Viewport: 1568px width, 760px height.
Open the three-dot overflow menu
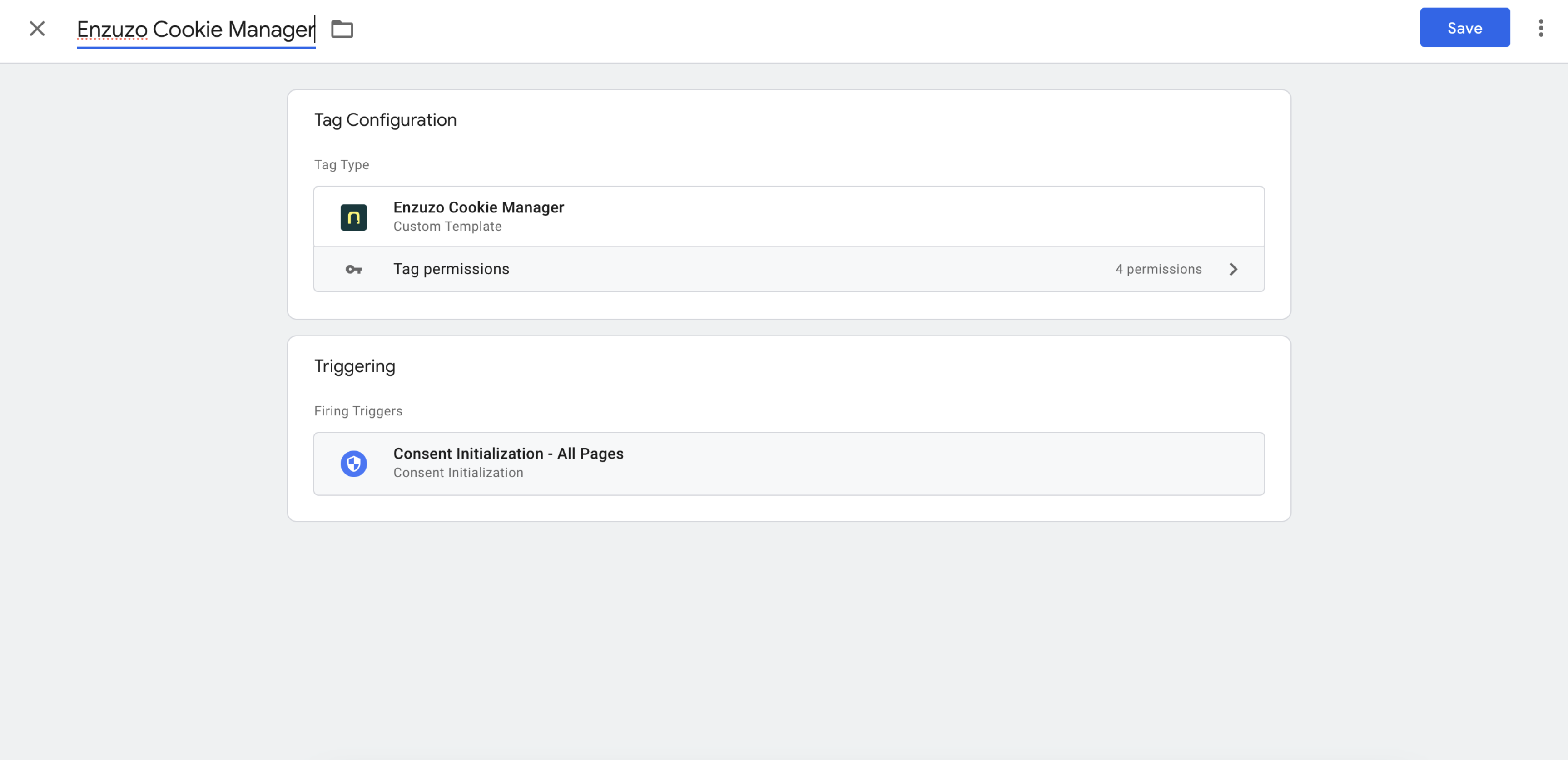pyautogui.click(x=1541, y=27)
